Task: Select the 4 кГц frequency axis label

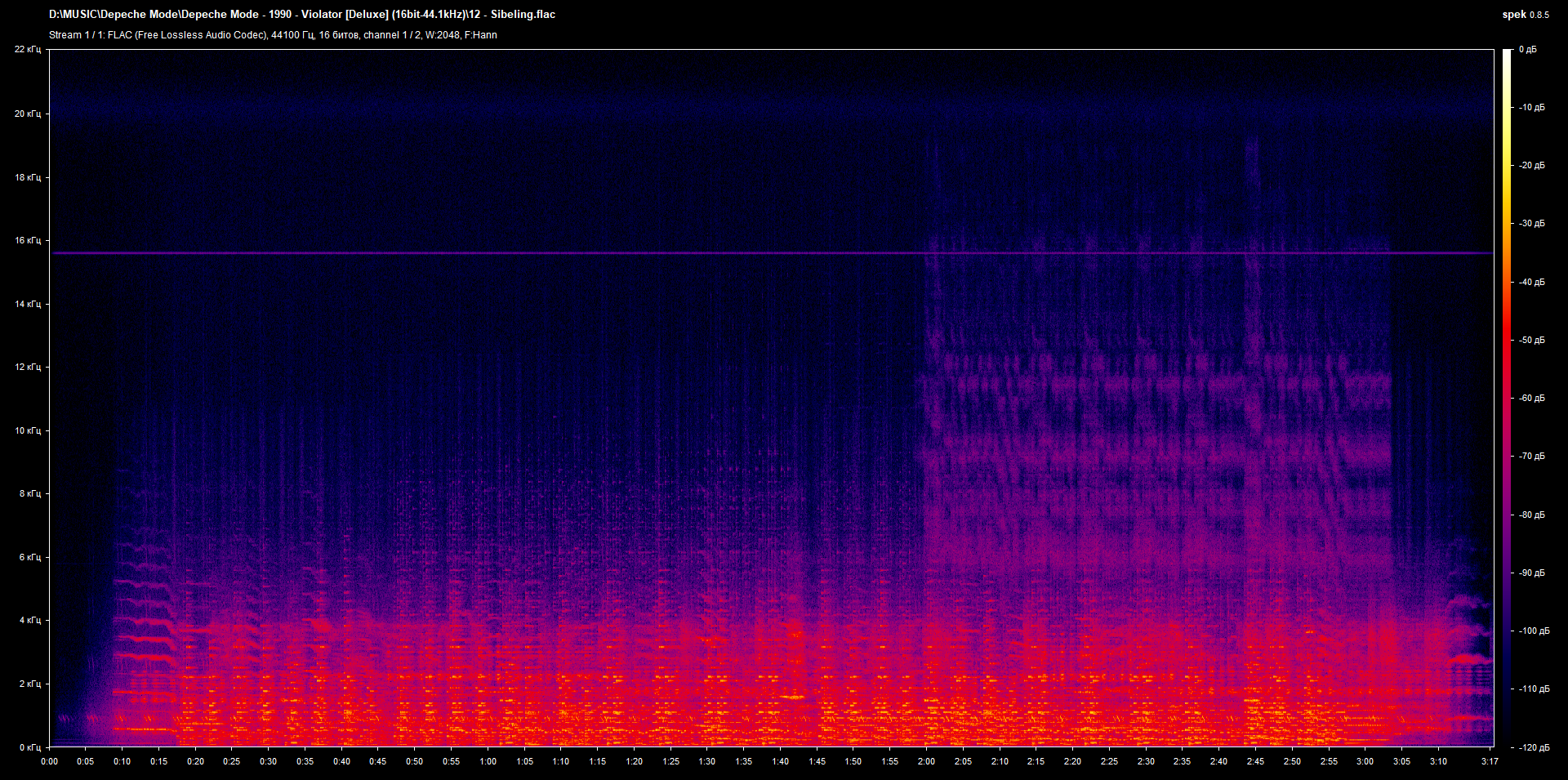Action: click(29, 621)
